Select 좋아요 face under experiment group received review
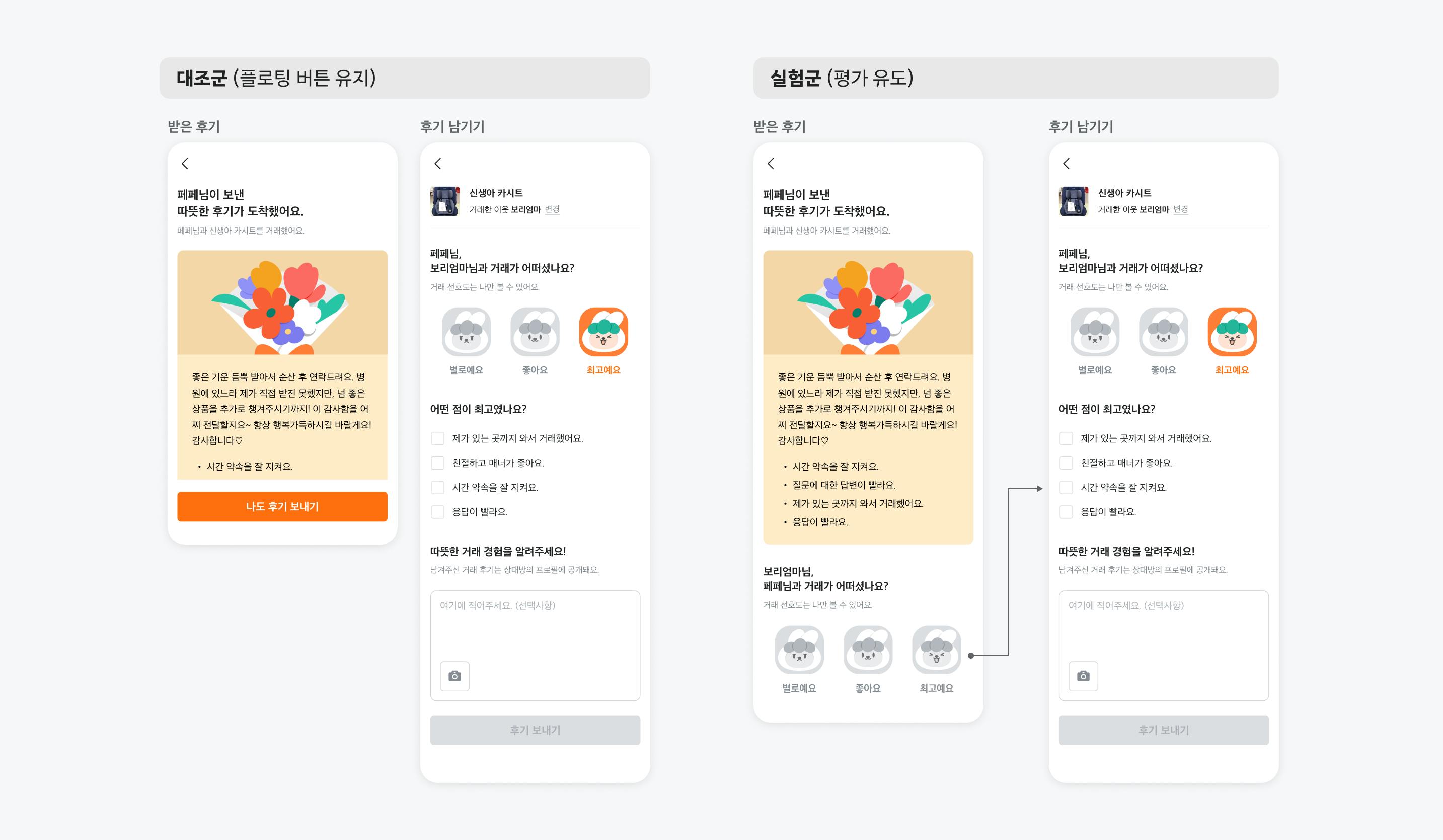This screenshot has height=840, width=1443. coord(868,650)
